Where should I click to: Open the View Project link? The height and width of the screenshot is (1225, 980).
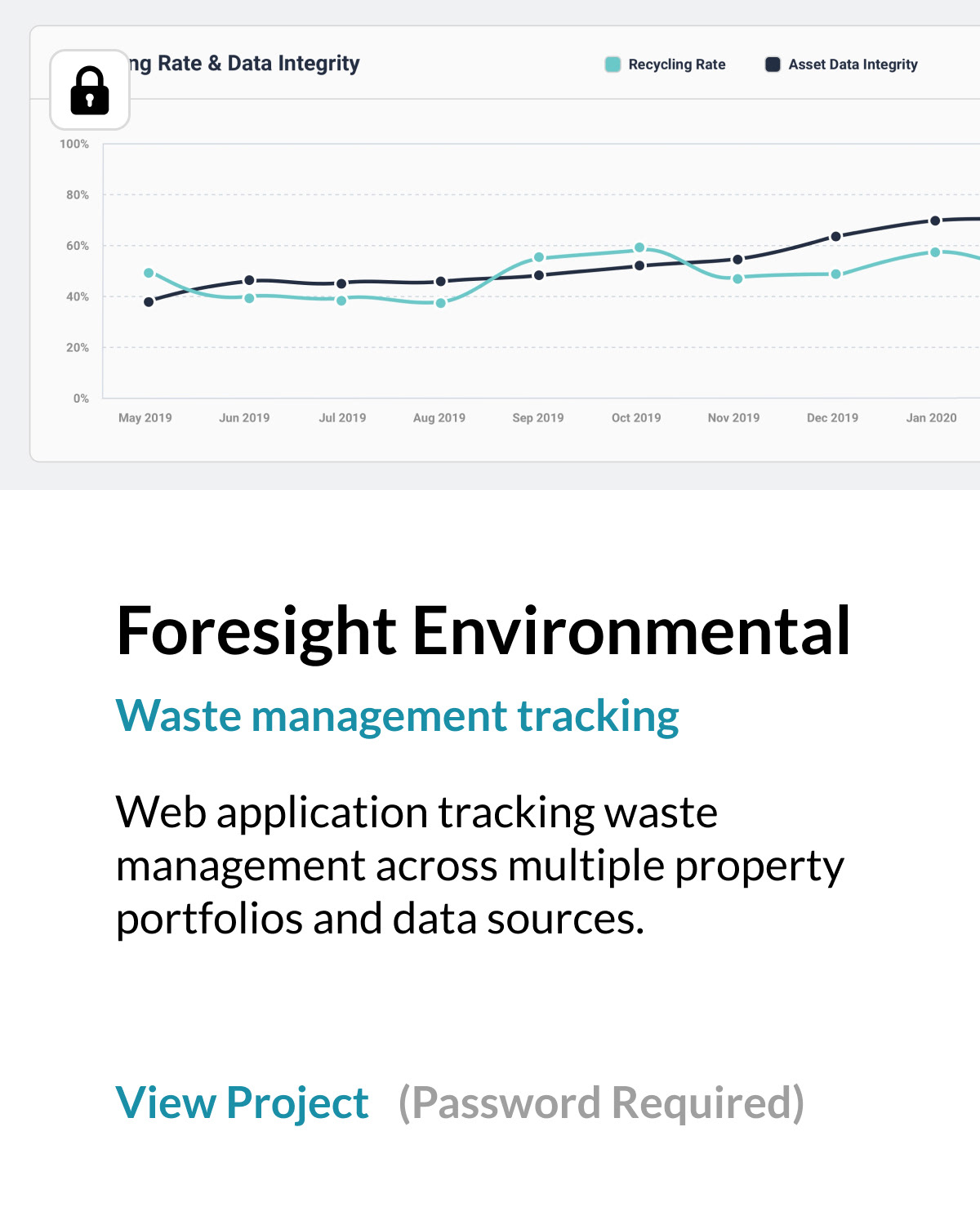[242, 1102]
